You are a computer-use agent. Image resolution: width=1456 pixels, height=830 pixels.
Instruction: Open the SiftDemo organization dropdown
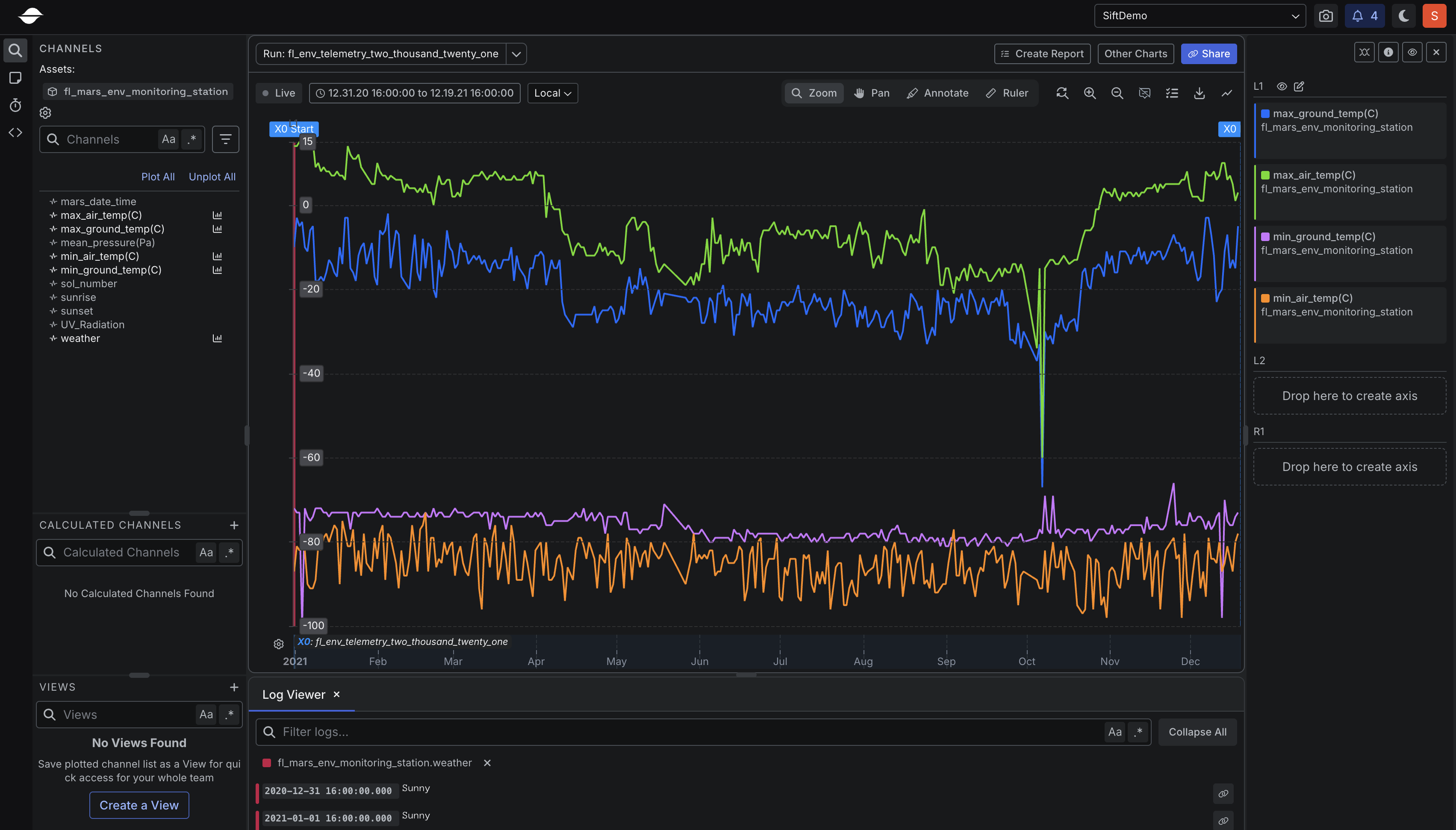[x=1199, y=15]
